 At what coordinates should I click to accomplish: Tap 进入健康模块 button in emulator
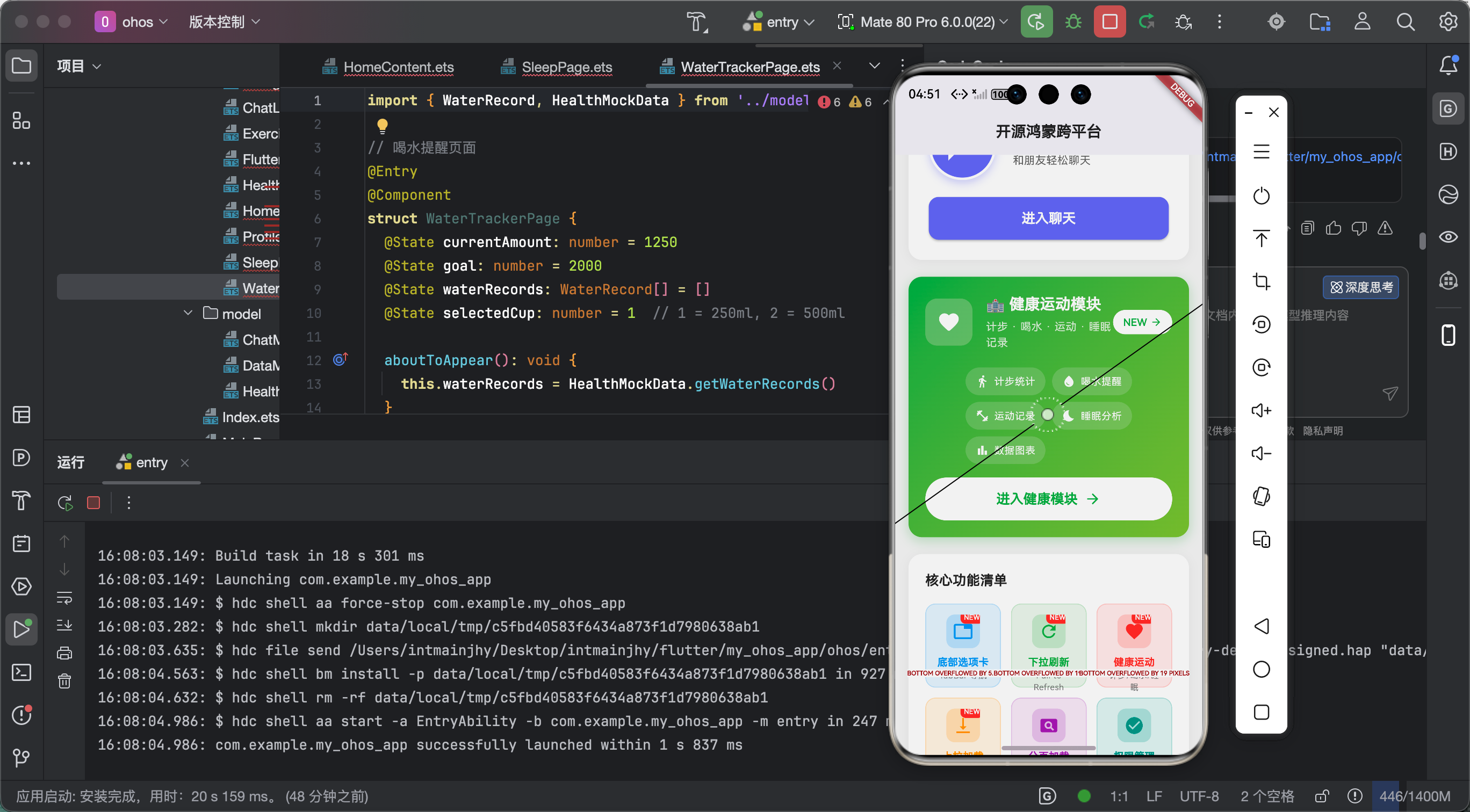point(1048,499)
